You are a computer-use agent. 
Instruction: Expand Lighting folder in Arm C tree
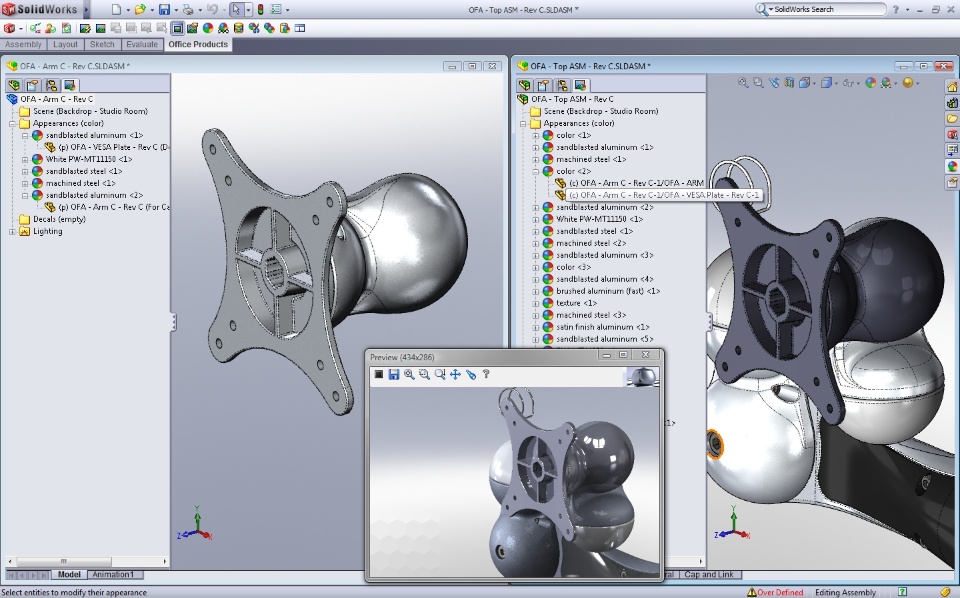(x=12, y=231)
